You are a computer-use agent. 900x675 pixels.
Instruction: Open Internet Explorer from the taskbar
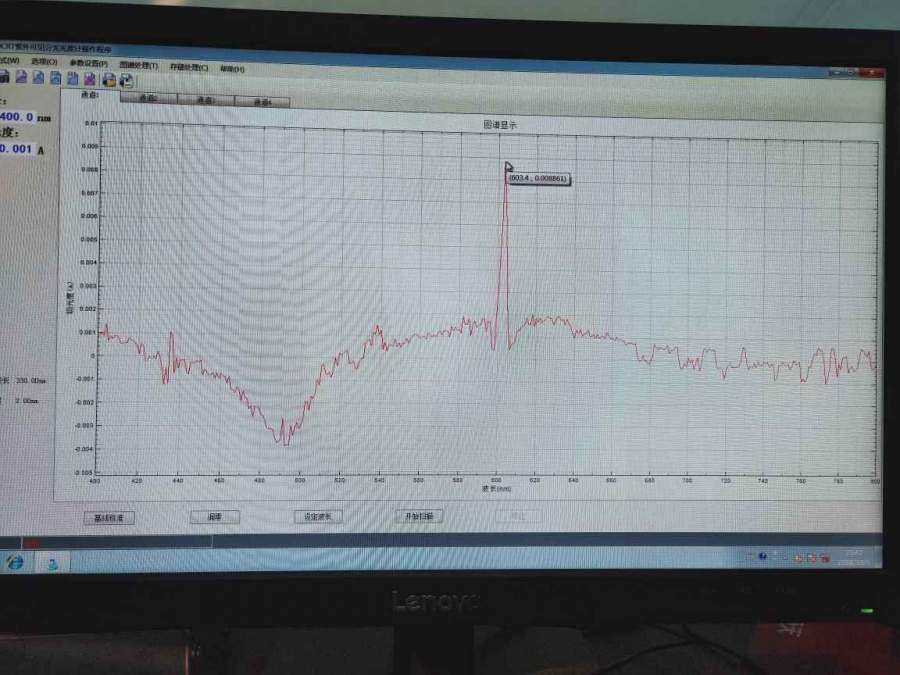(14, 562)
